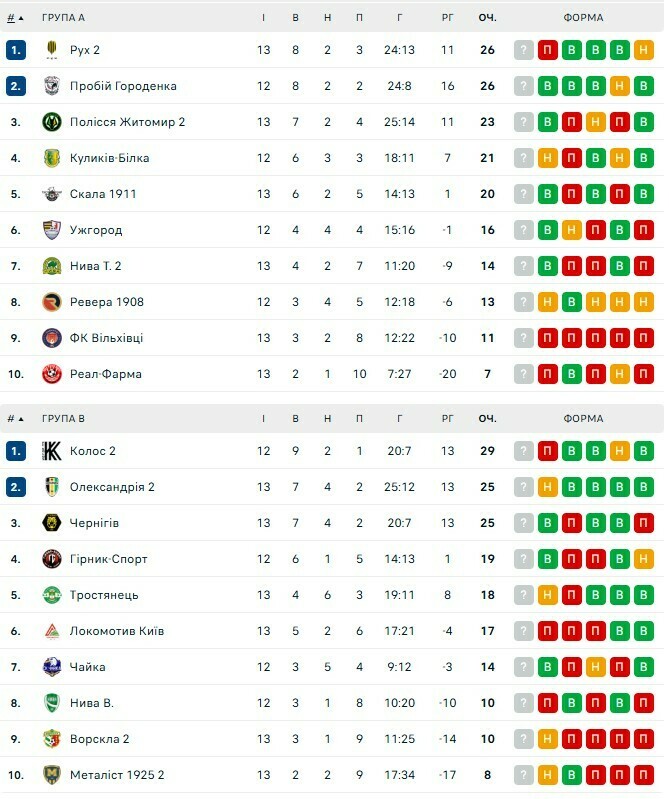
Task: Click the Металіст 1925 2 club crest
Action: coord(52,775)
